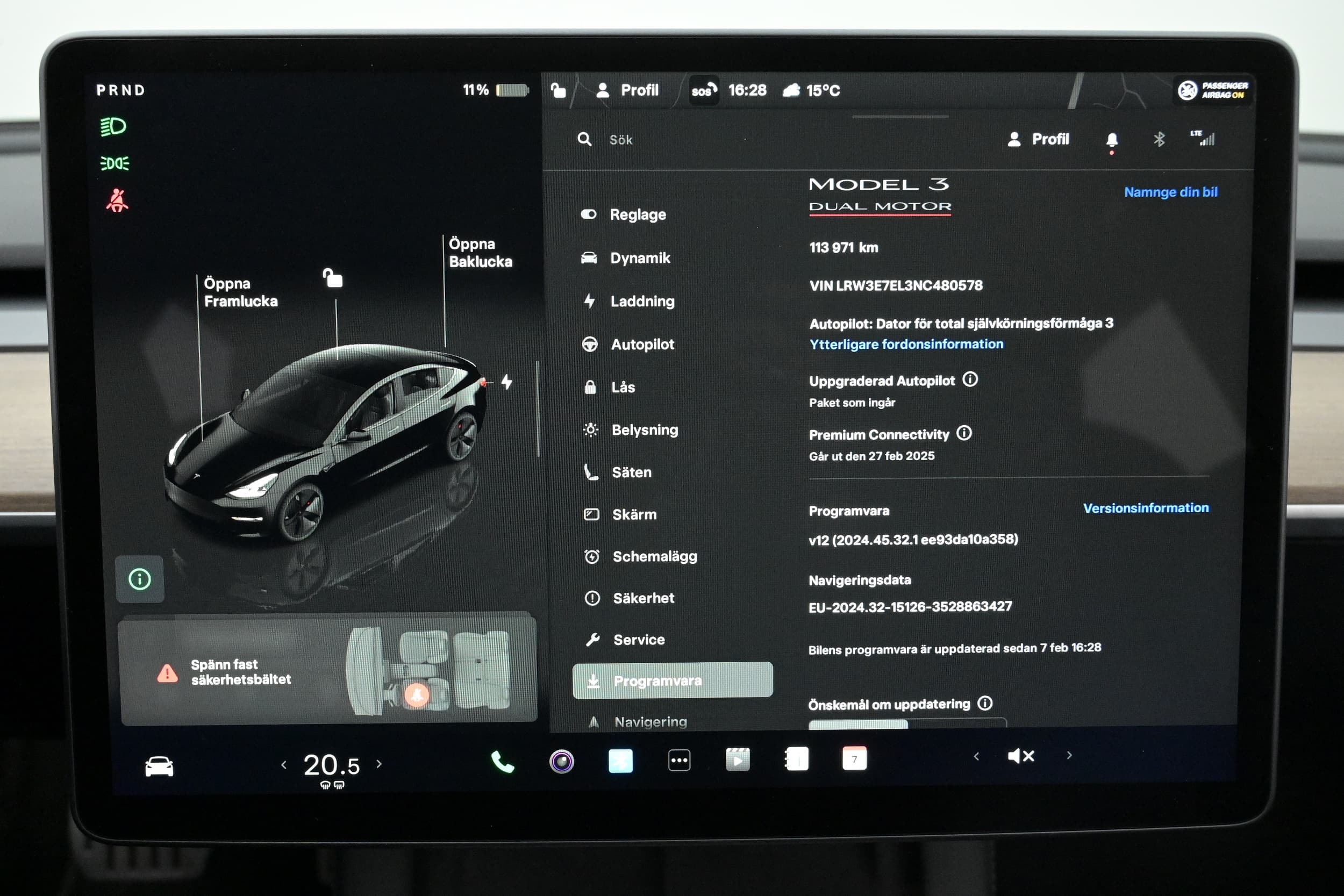1344x896 pixels.
Task: Open the Theater video app
Action: [738, 759]
